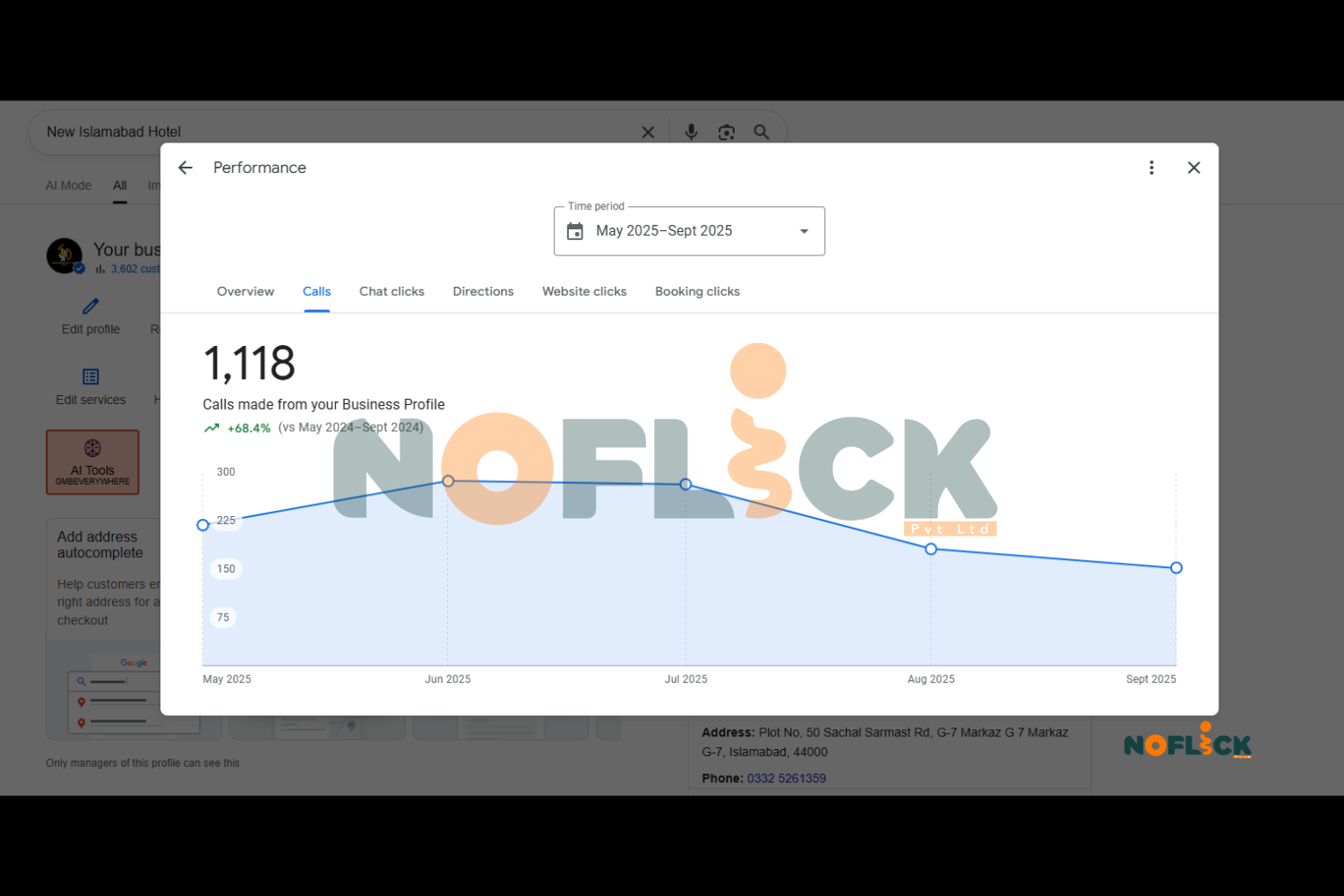Open search by image (Lens) icon
1344x896 pixels.
pos(727,133)
